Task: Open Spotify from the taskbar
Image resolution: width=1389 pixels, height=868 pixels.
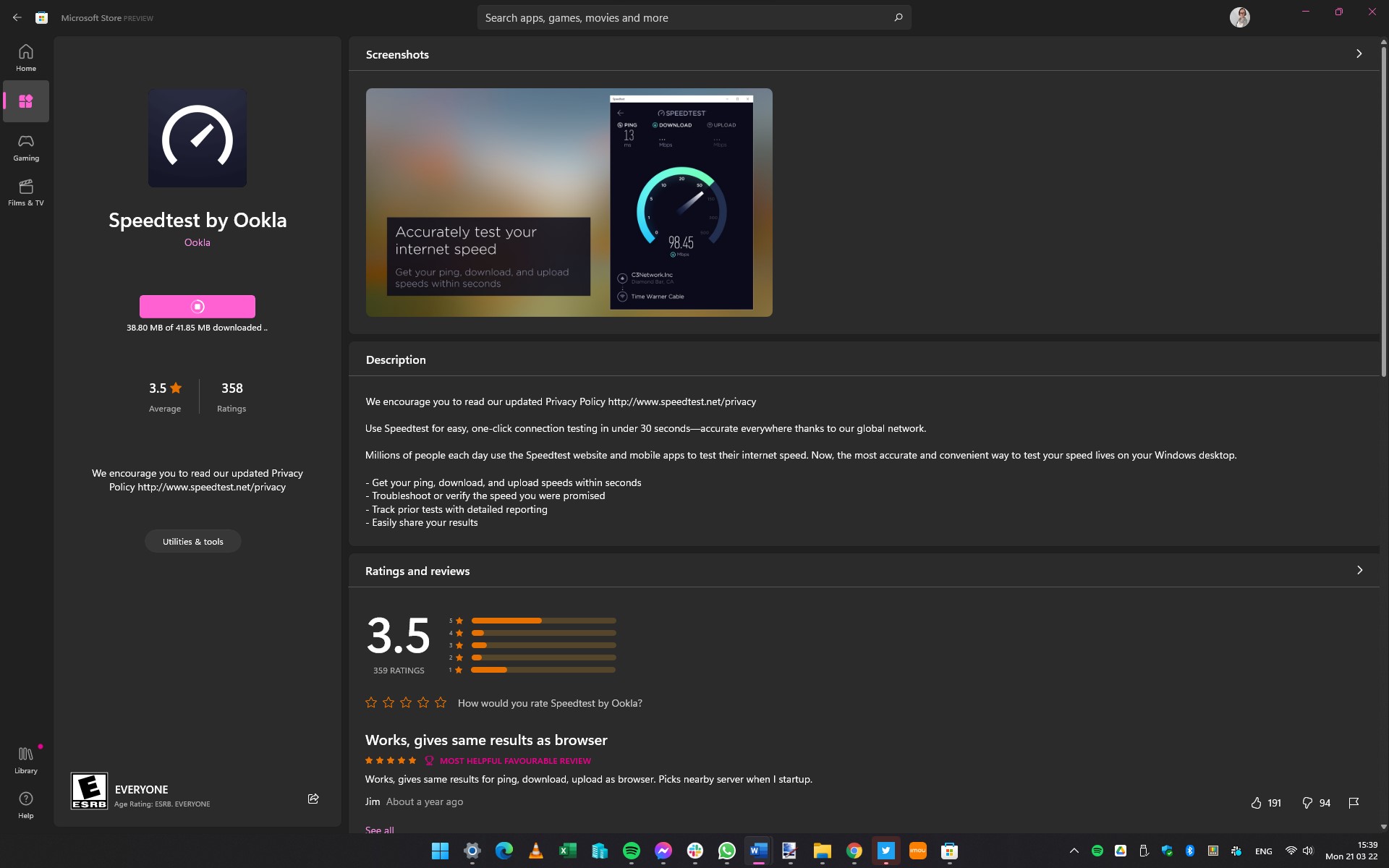Action: coord(632,851)
